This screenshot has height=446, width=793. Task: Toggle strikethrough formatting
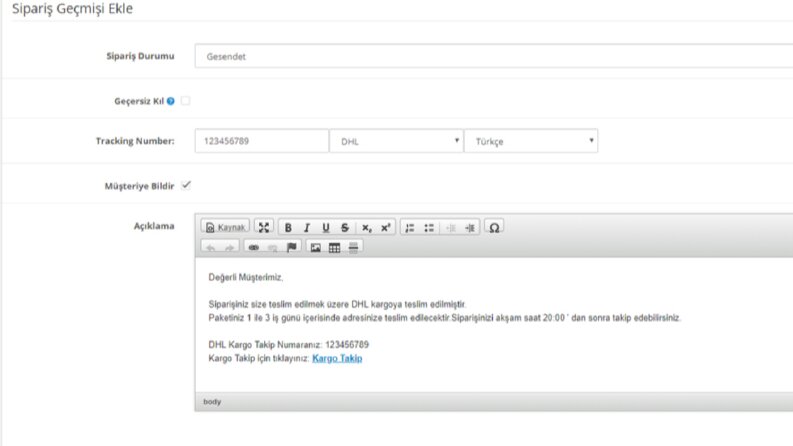tap(345, 228)
